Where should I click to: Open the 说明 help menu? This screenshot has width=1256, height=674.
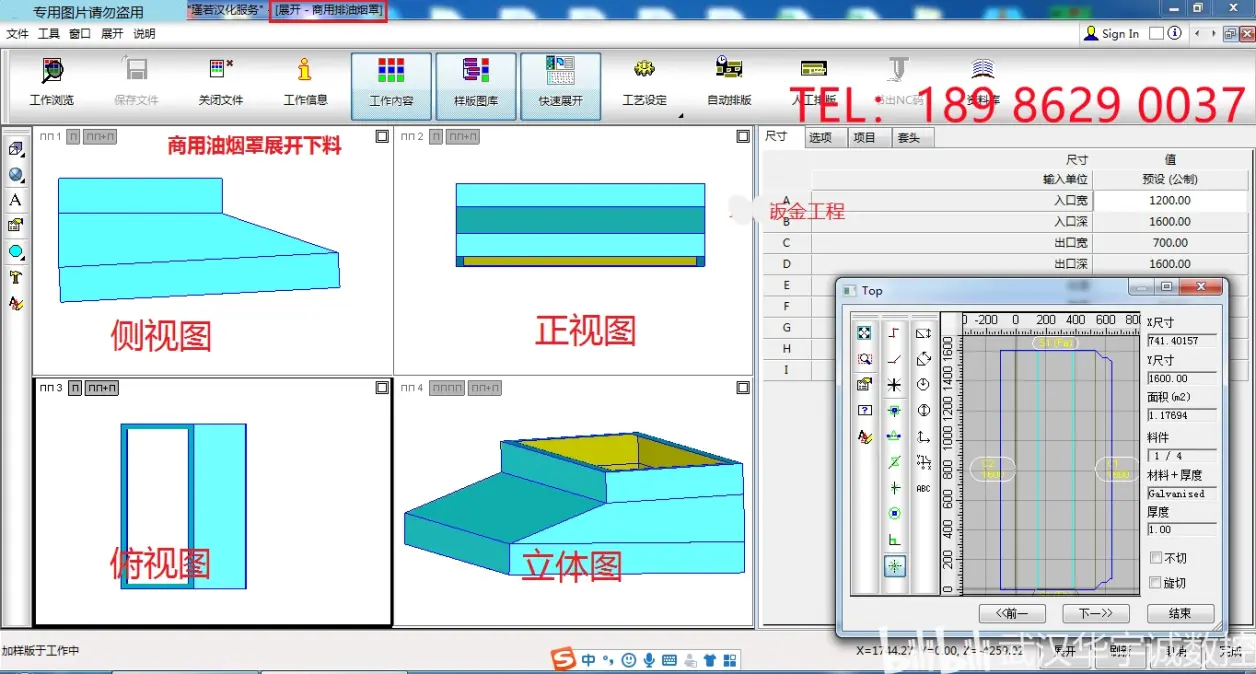click(144, 33)
